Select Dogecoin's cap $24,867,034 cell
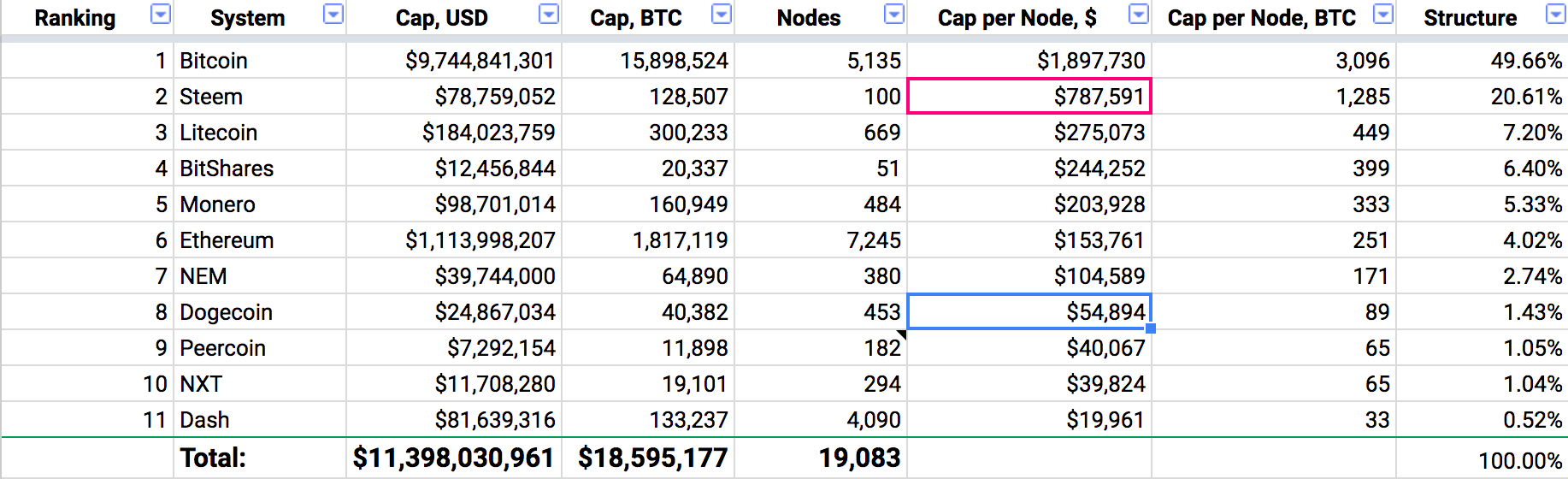Screen dimensions: 1568x479 click(454, 312)
